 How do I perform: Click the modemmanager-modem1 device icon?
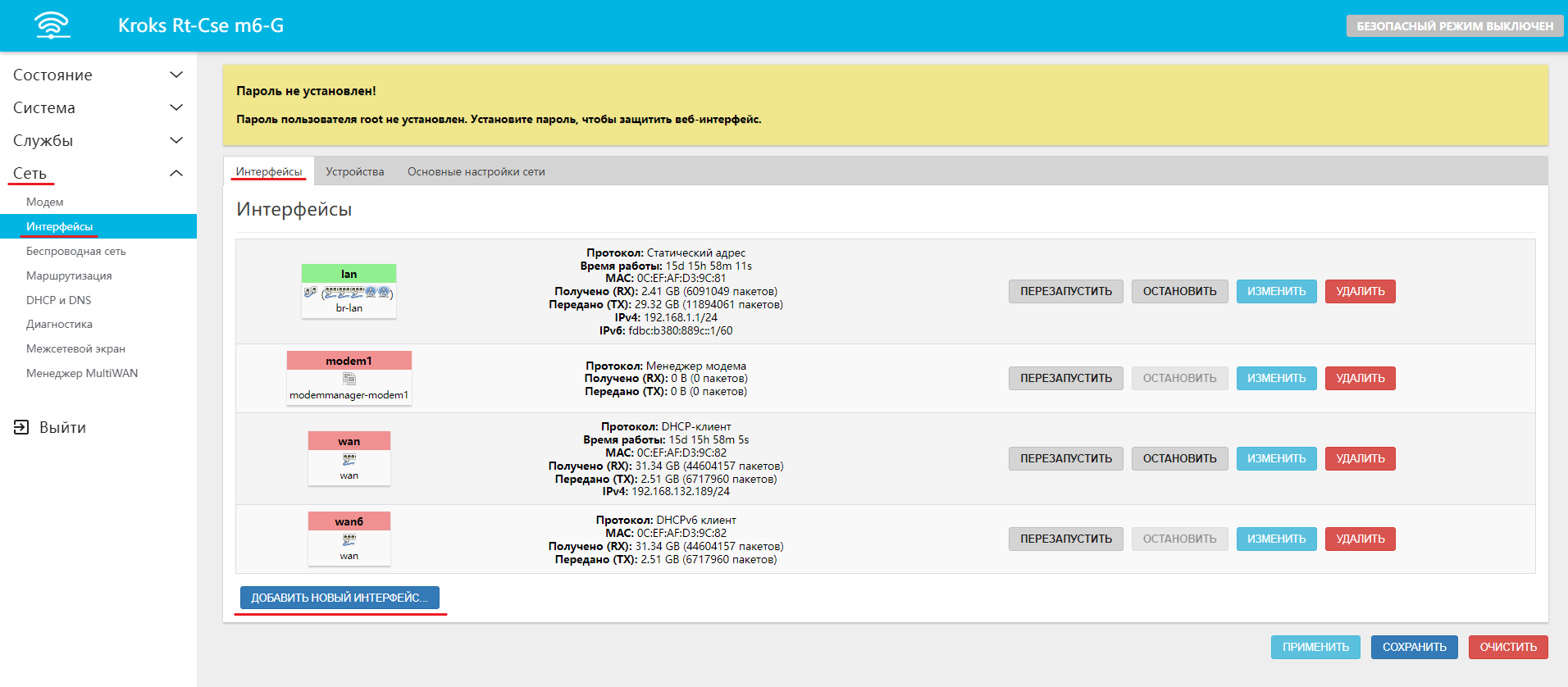349,379
